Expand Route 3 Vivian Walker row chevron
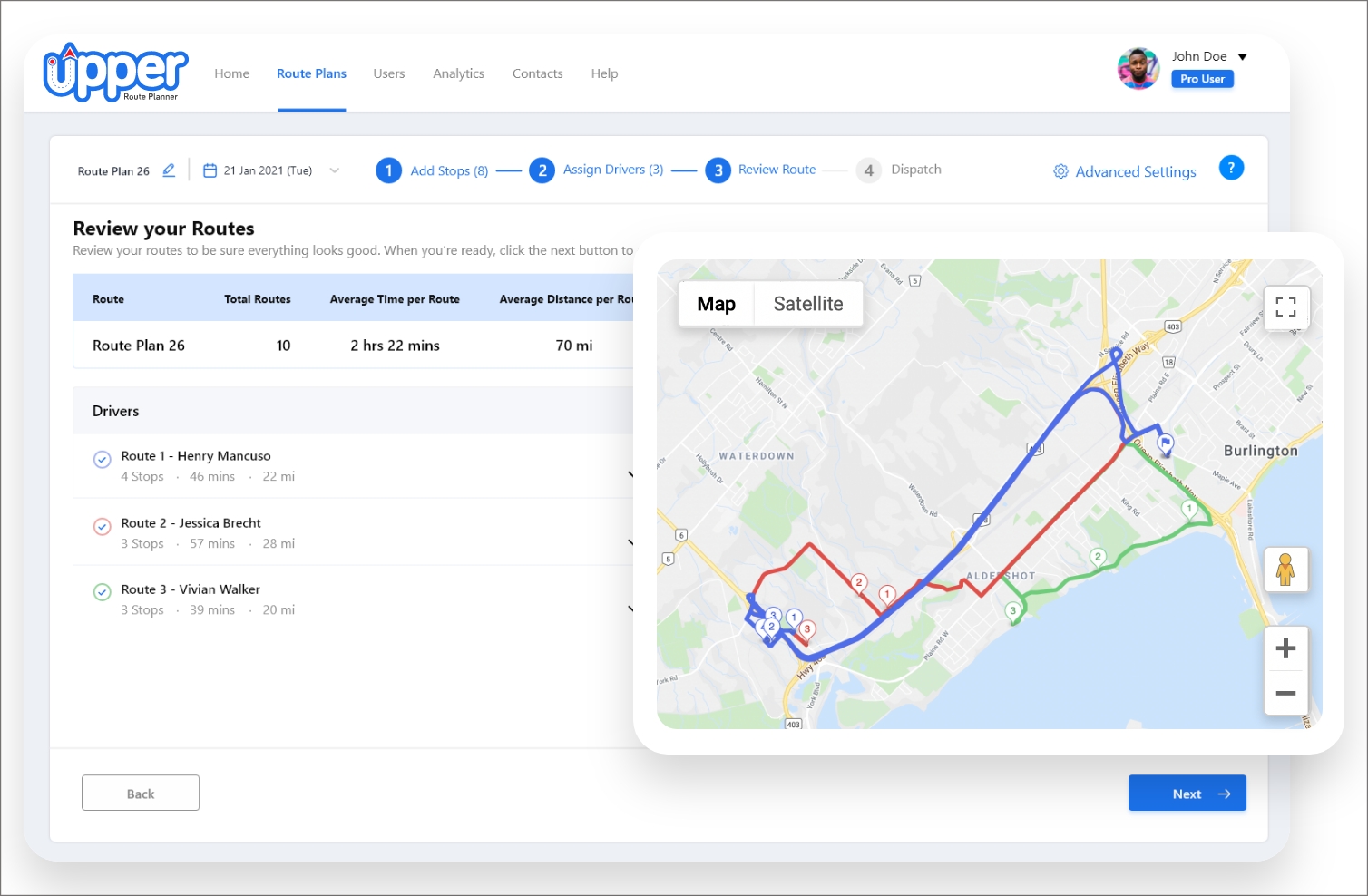The width and height of the screenshot is (1368, 896). tap(630, 609)
